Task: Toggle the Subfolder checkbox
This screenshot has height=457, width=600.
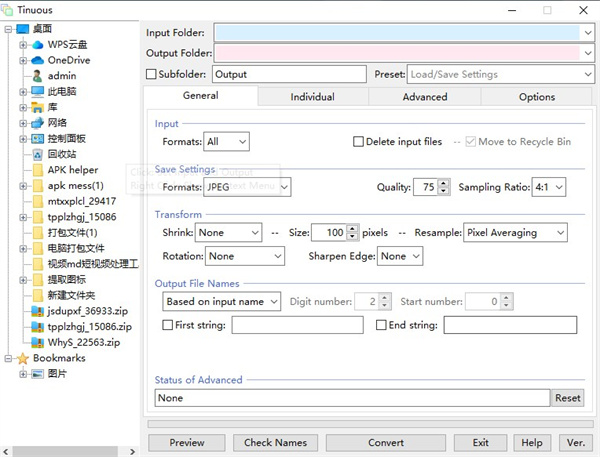Action: tap(152, 74)
